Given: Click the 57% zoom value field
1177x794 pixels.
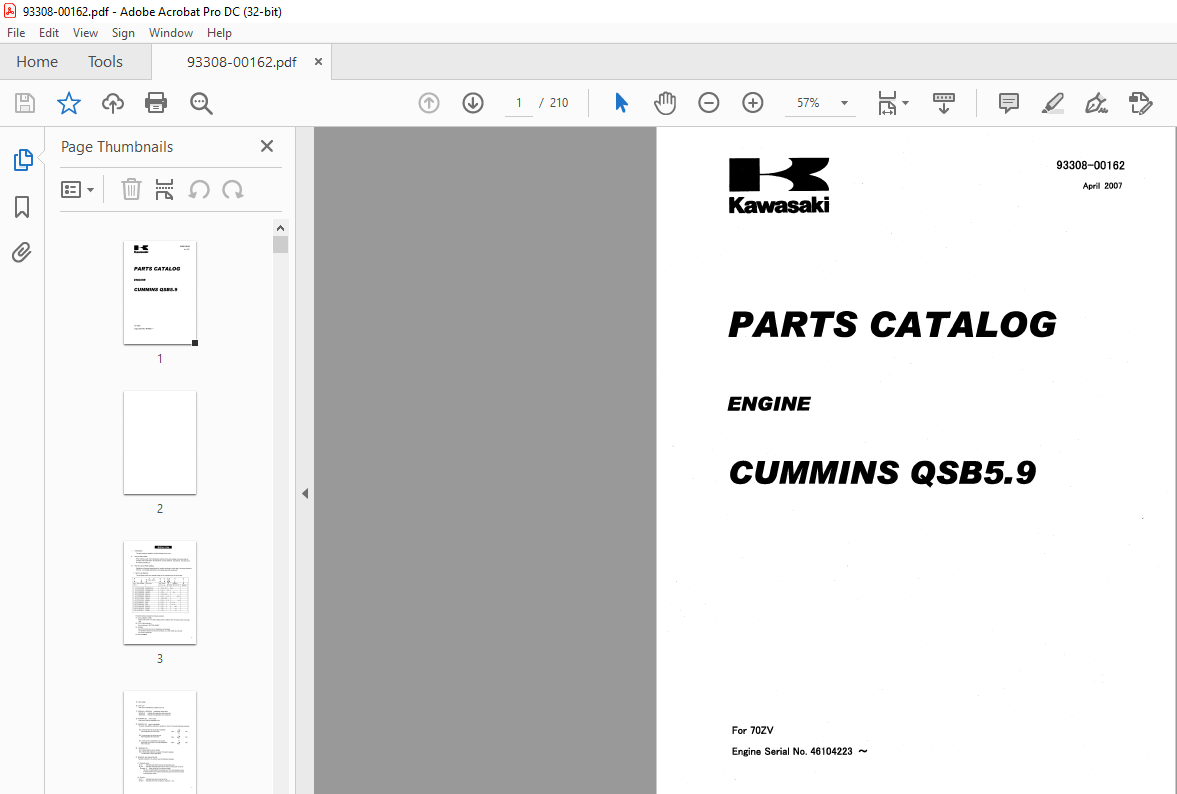Looking at the screenshot, I should tap(808, 103).
